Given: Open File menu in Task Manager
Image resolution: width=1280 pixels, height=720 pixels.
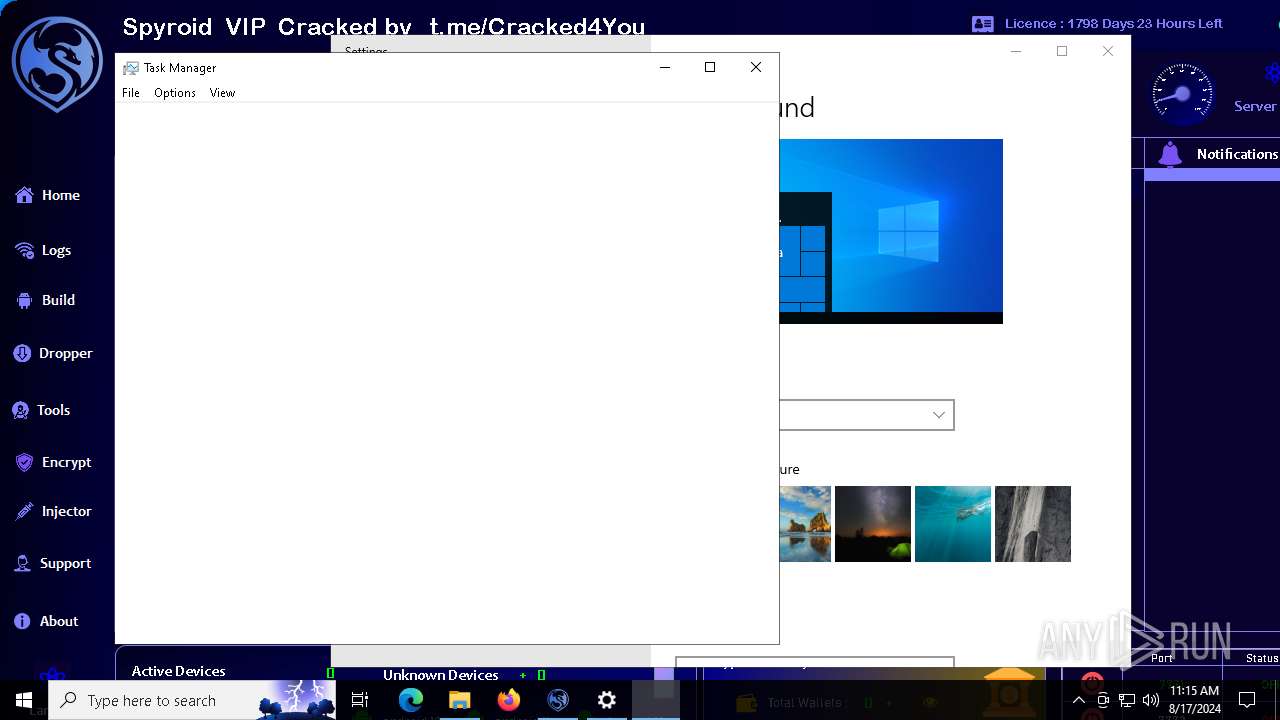Looking at the screenshot, I should 131,93.
